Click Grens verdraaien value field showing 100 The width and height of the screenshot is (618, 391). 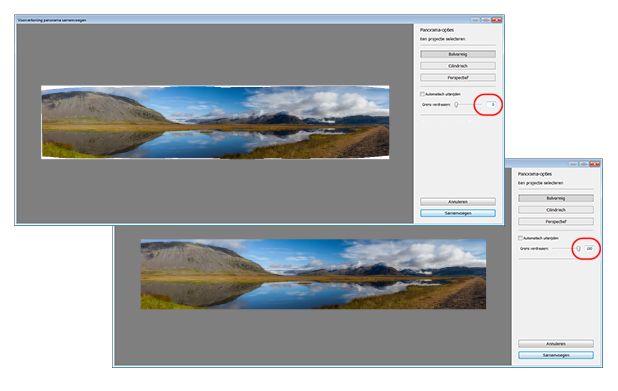[589, 249]
